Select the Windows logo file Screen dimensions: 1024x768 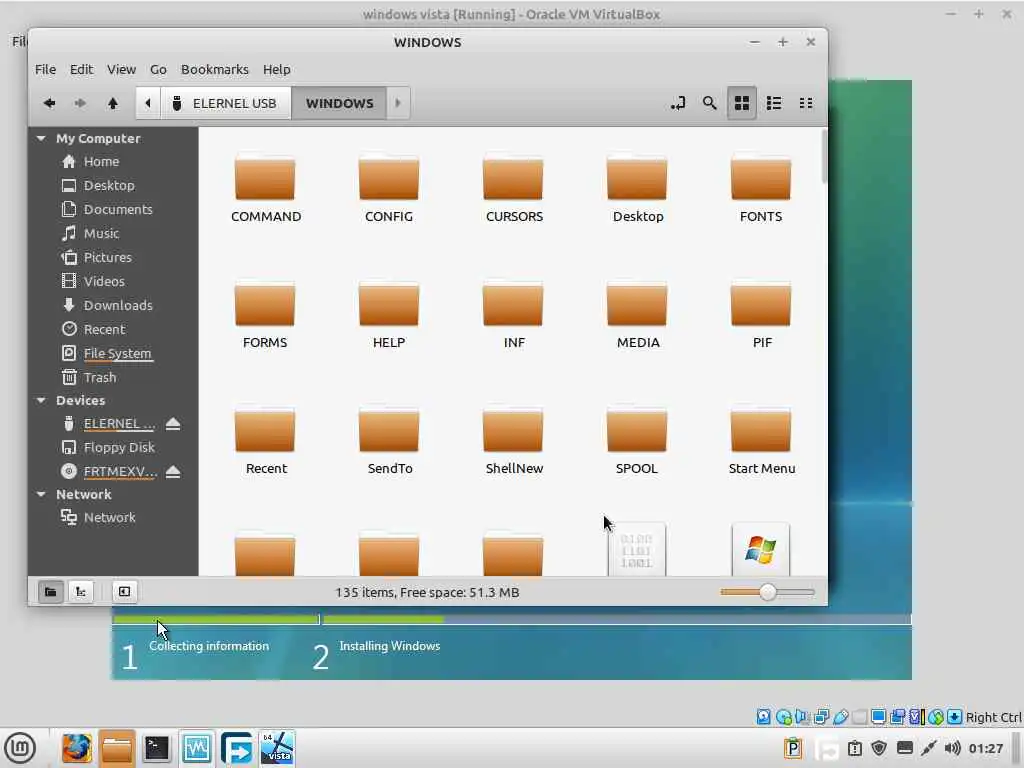[761, 549]
